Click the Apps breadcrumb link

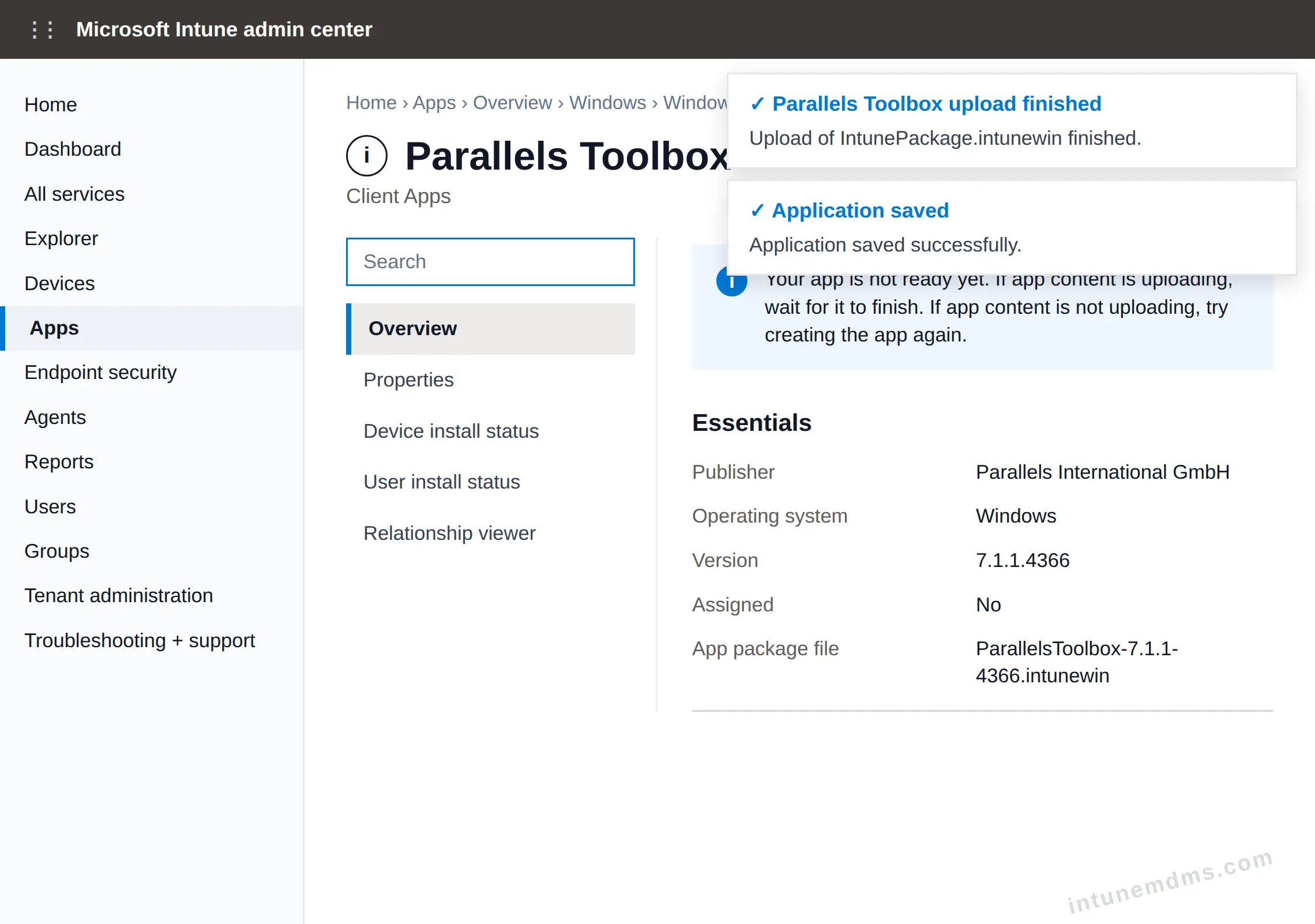point(434,103)
